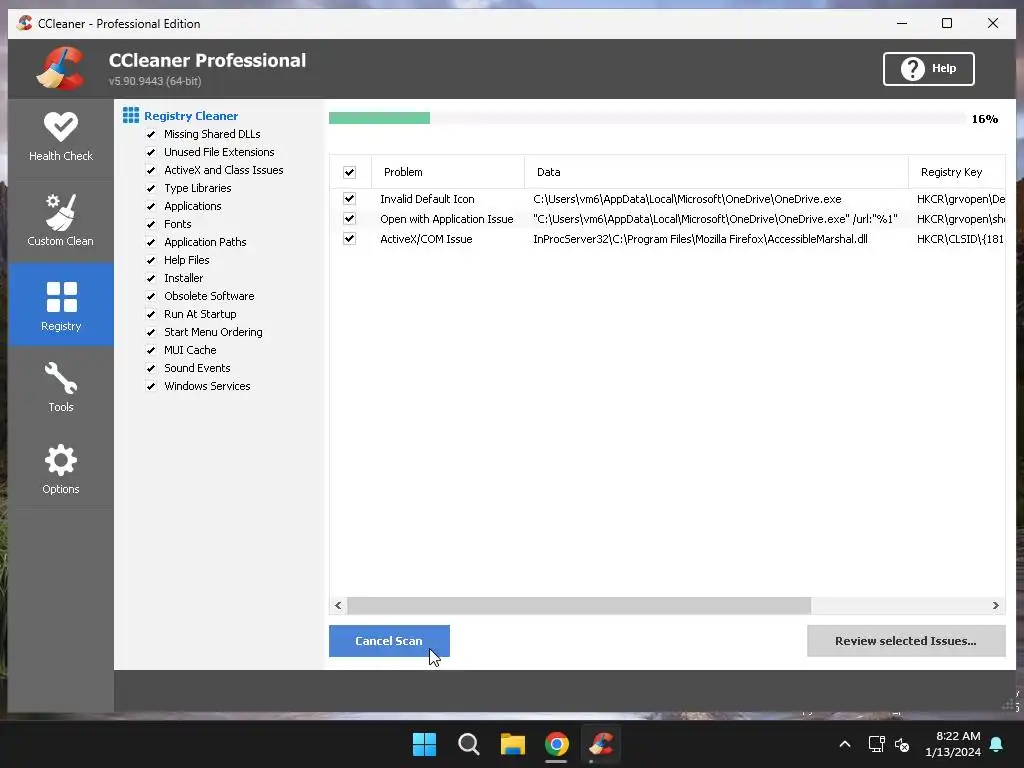Screen dimensions: 1024x768
Task: Toggle Help Files checkbox
Action: [x=151, y=260]
